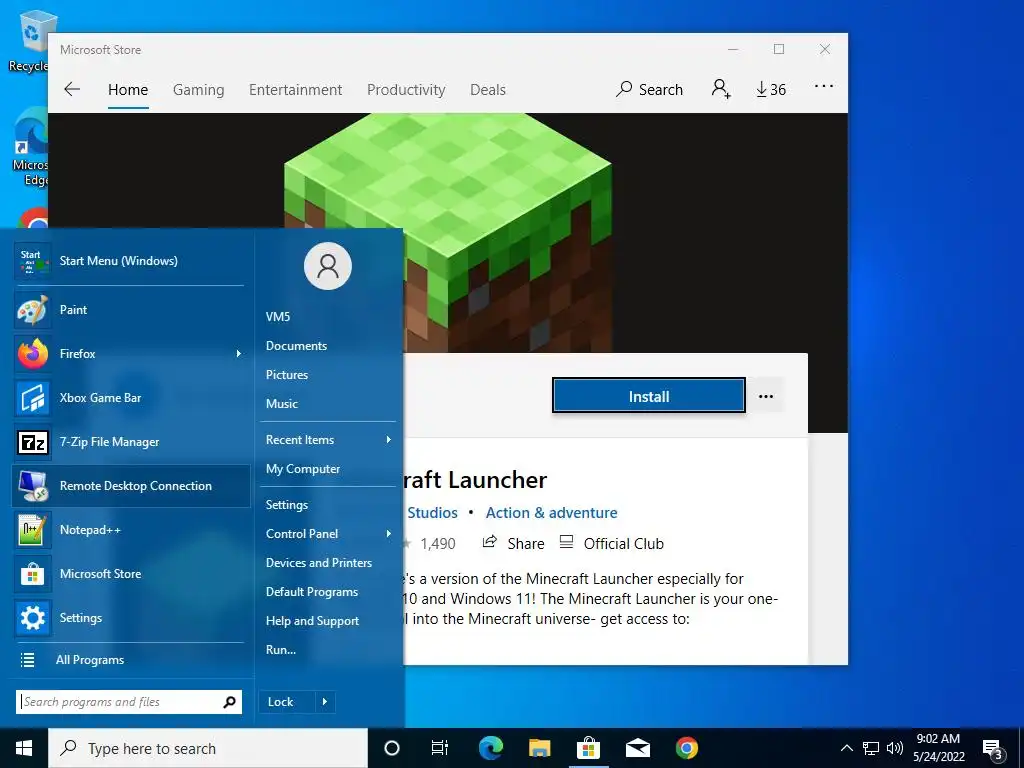Open Microsoft Store taskbar icon

(588, 748)
